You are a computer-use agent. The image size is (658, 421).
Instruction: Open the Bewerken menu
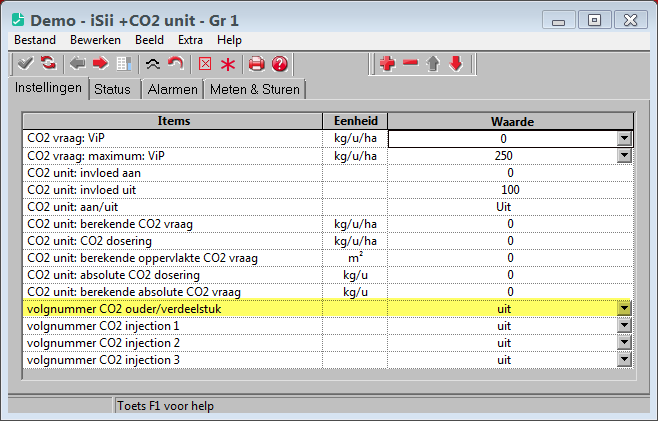click(x=95, y=40)
